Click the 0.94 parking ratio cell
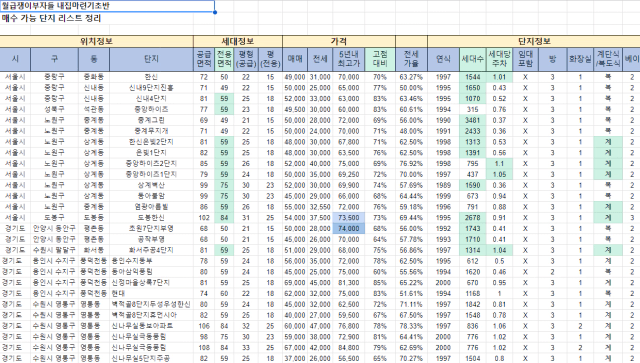The image size is (640, 363). [499, 196]
